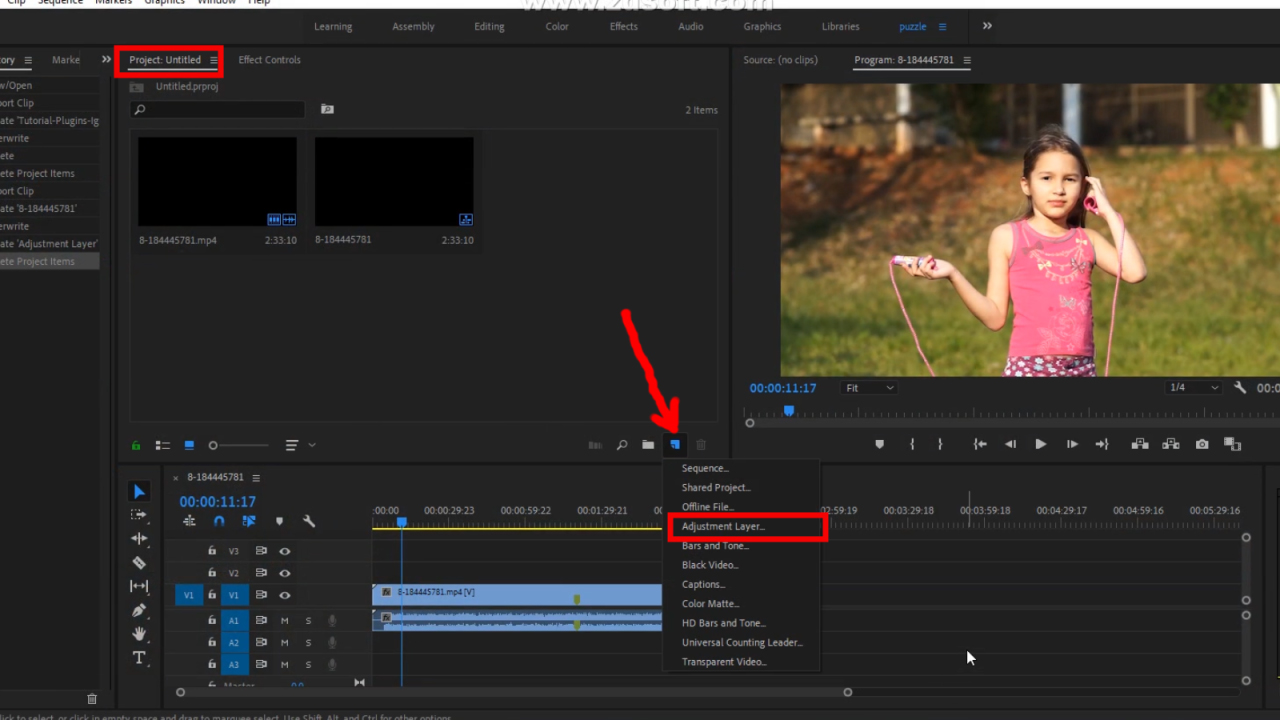
Task: Open the 1/4 playback resolution dropdown
Action: (1193, 388)
